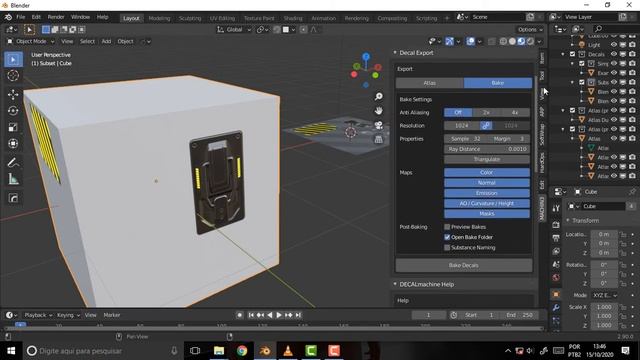Switch export mode to Atlas
Image resolution: width=640 pixels, height=360 pixels.
point(429,83)
